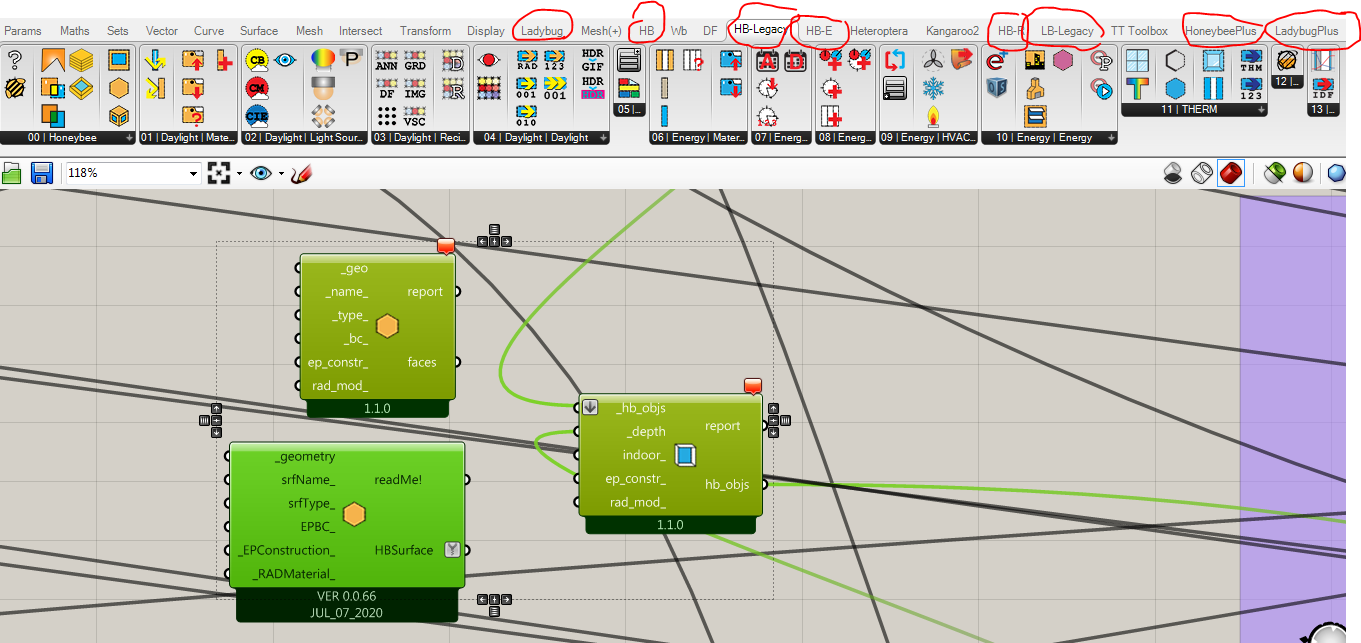
Task: Open the HoneybeePlus tab
Action: click(1220, 31)
